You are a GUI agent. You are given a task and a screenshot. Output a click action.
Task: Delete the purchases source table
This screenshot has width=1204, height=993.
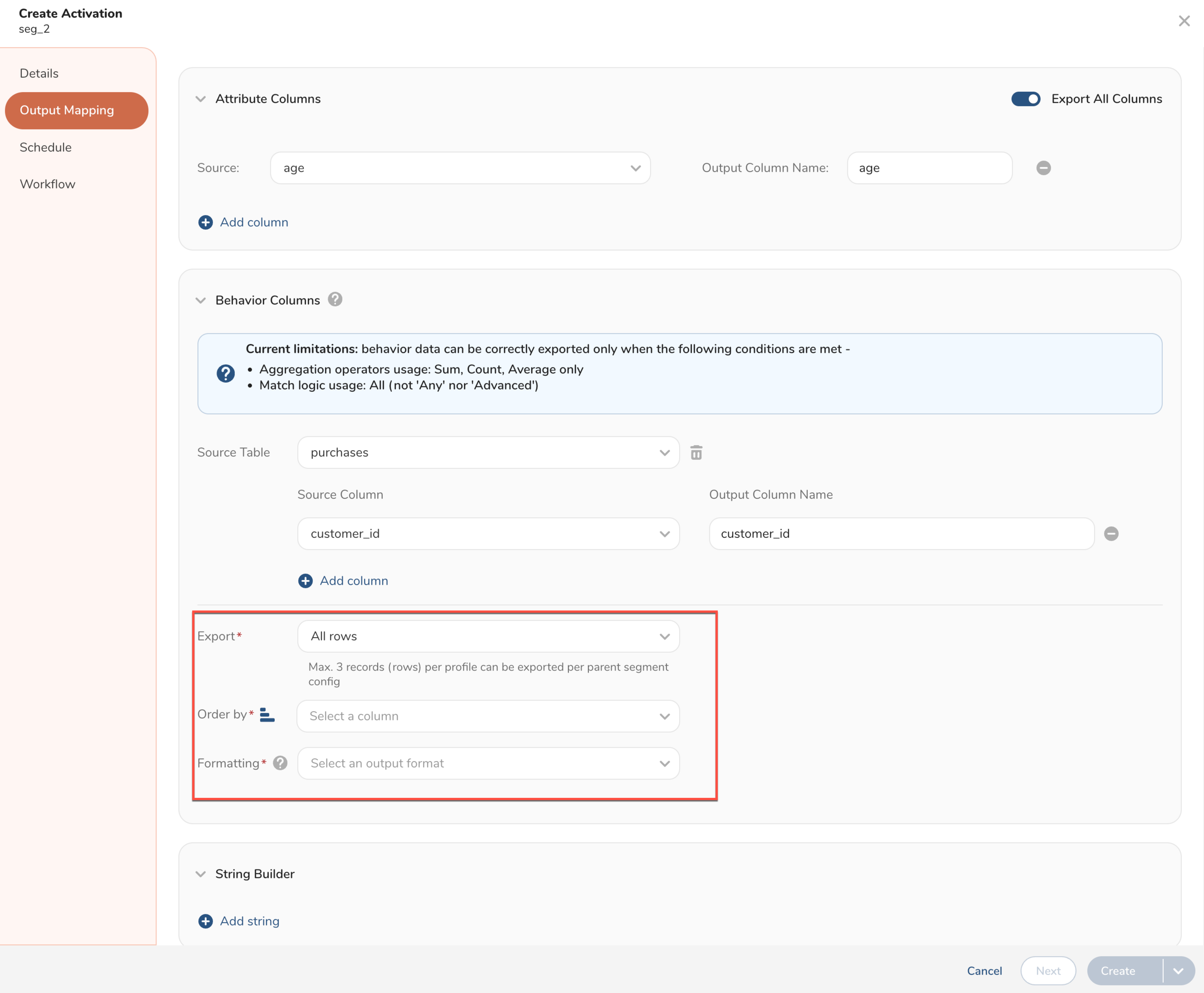pyautogui.click(x=696, y=452)
